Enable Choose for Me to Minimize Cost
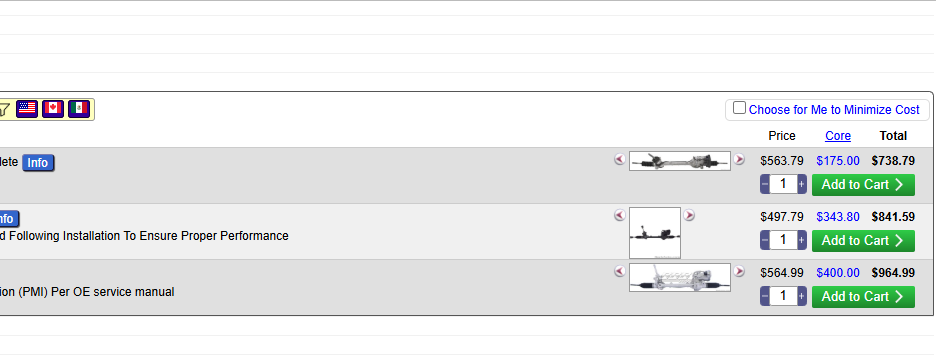The image size is (936, 364). click(x=740, y=108)
